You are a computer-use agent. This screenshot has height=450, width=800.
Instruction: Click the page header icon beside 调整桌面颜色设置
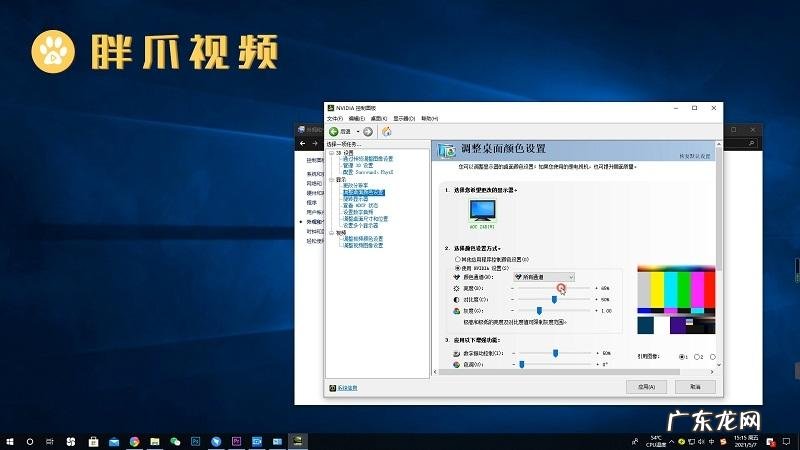tap(446, 150)
